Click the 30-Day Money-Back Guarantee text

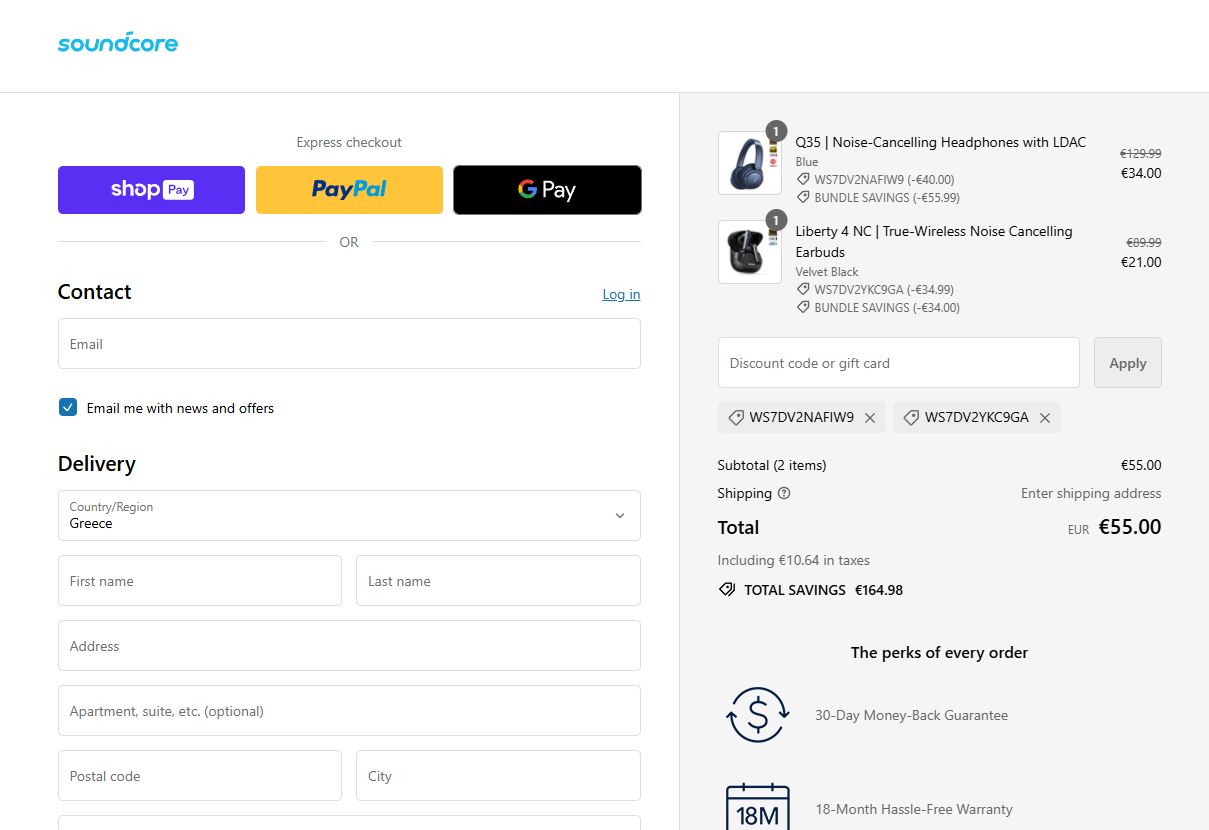point(911,715)
